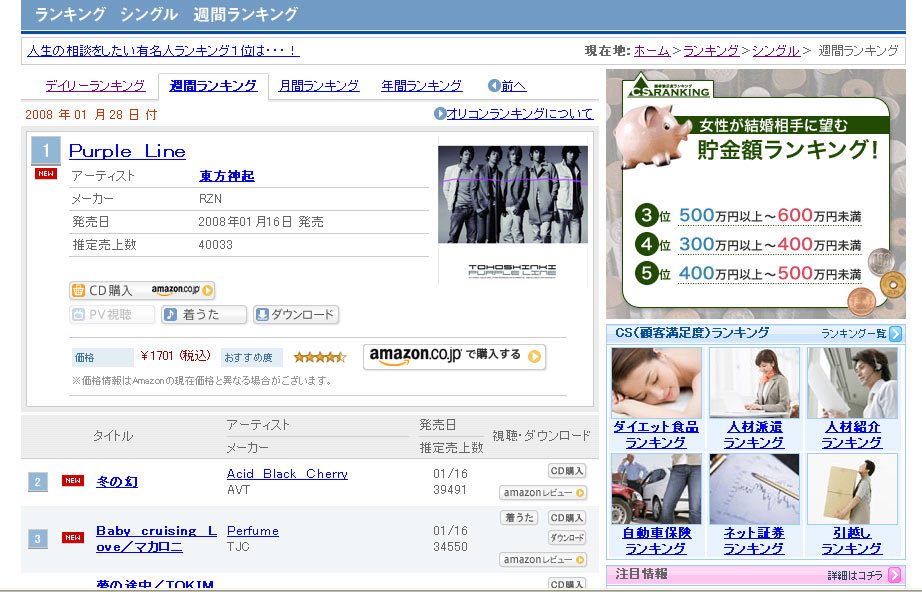Open the 引越しランキング text link
Viewport: 922px width, 592px height.
tap(852, 540)
